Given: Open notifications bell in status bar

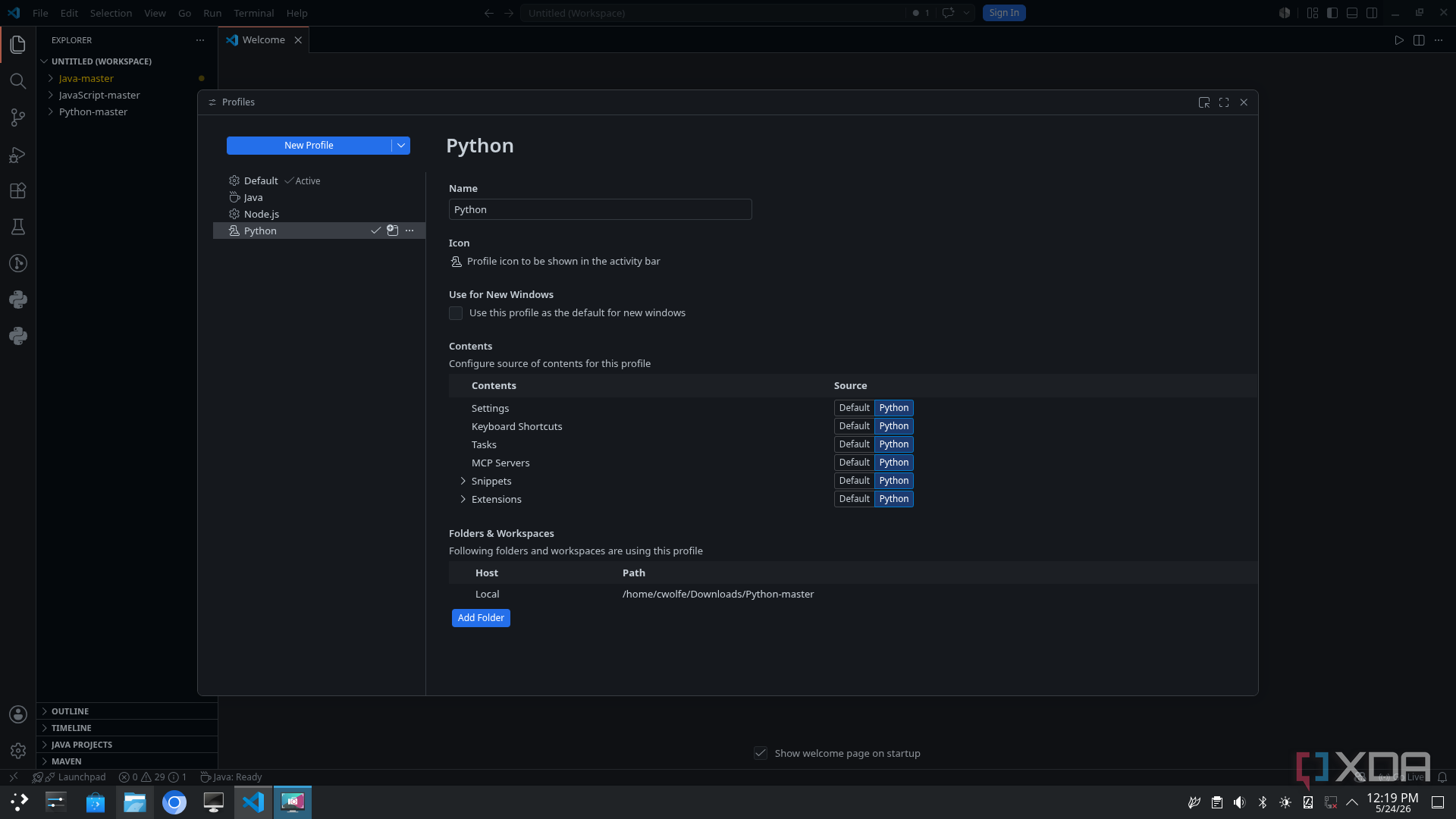Looking at the screenshot, I should 1442,777.
